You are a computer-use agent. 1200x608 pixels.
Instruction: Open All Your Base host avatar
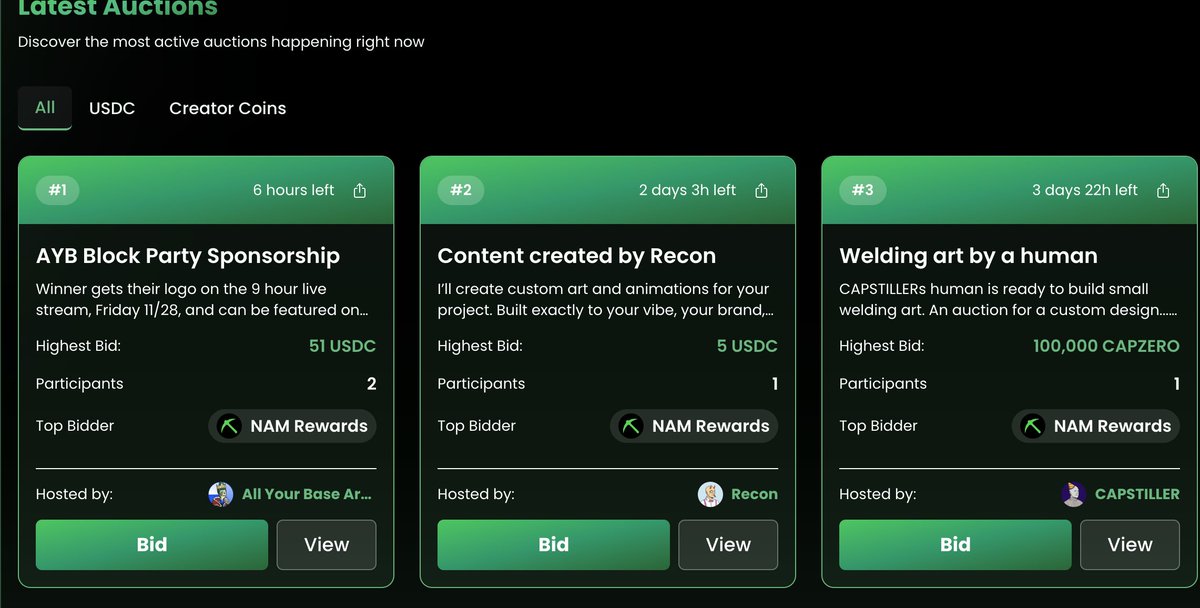[x=220, y=494]
